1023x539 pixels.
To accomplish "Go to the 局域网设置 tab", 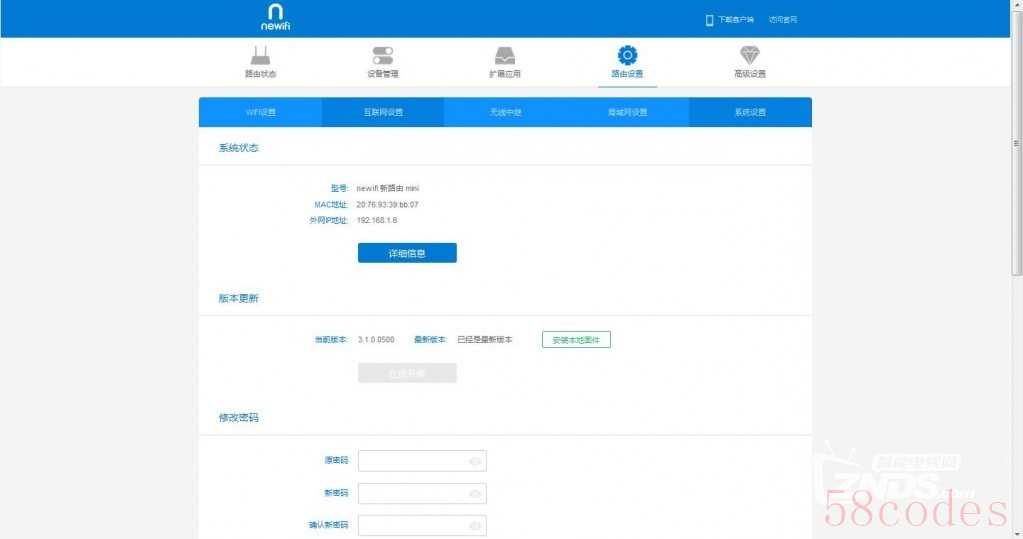I will point(627,112).
